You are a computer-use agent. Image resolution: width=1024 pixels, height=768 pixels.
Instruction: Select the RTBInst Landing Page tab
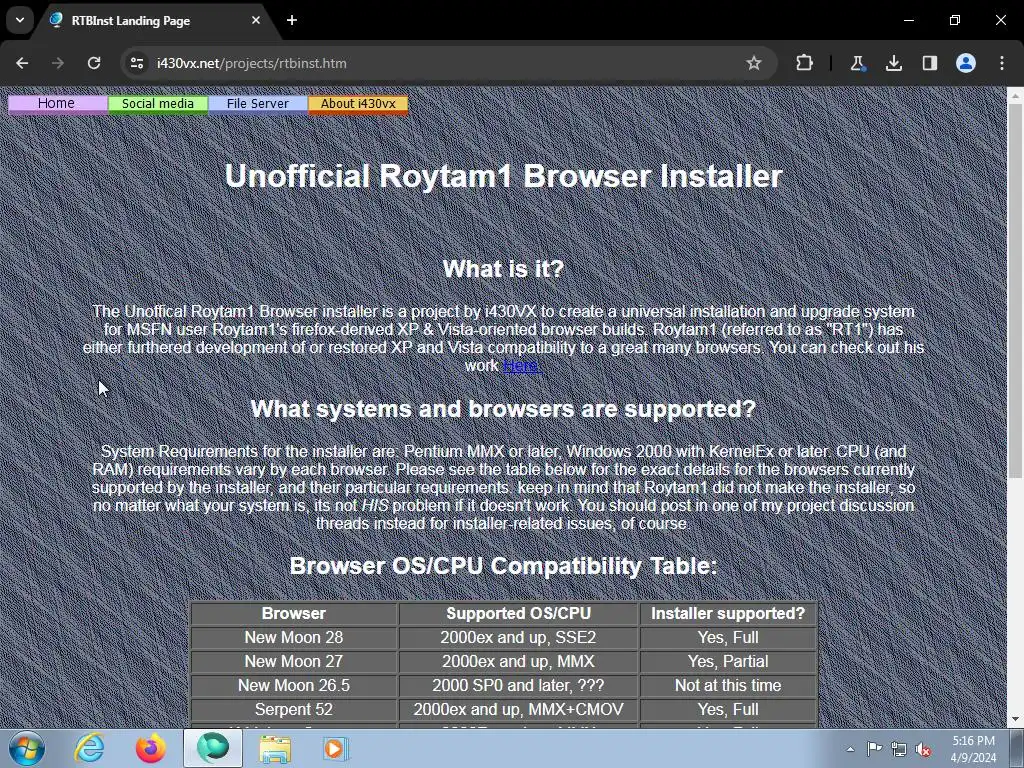[155, 21]
